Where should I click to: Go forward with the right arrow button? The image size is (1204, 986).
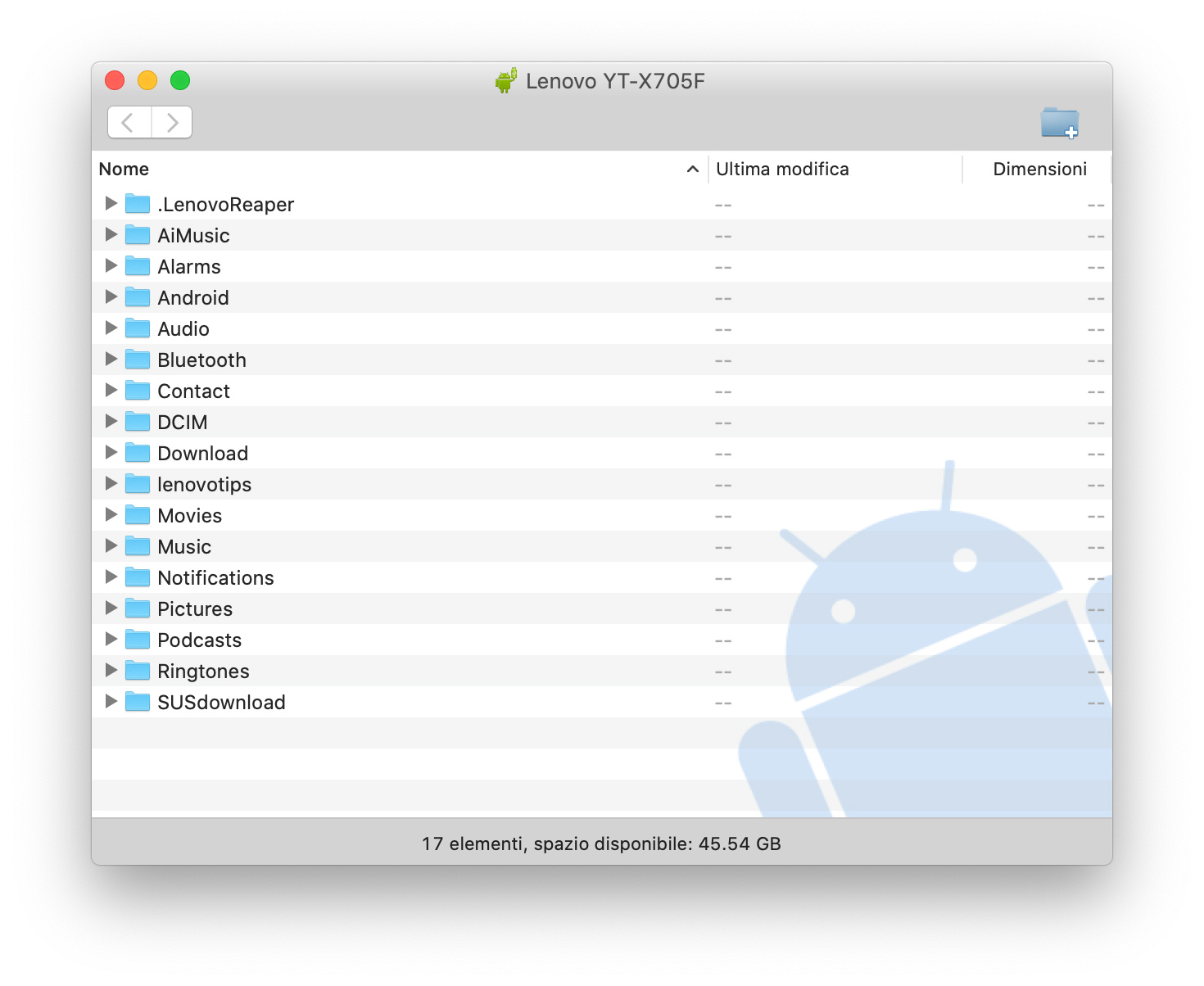172,122
